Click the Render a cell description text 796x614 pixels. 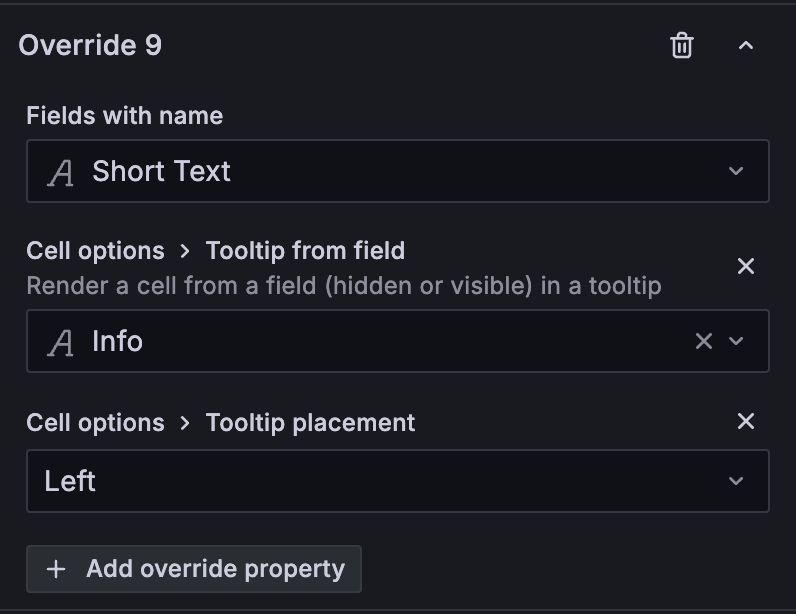click(343, 286)
